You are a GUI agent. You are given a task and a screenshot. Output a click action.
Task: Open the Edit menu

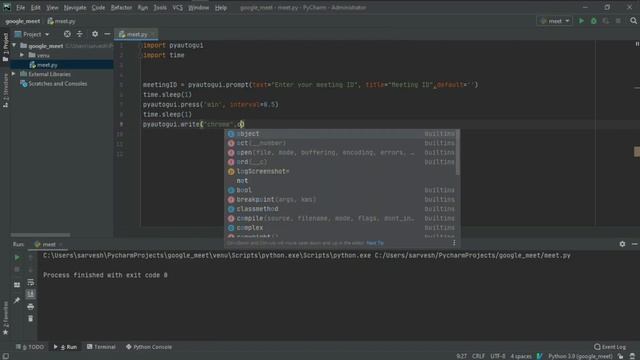pyautogui.click(x=36, y=7)
